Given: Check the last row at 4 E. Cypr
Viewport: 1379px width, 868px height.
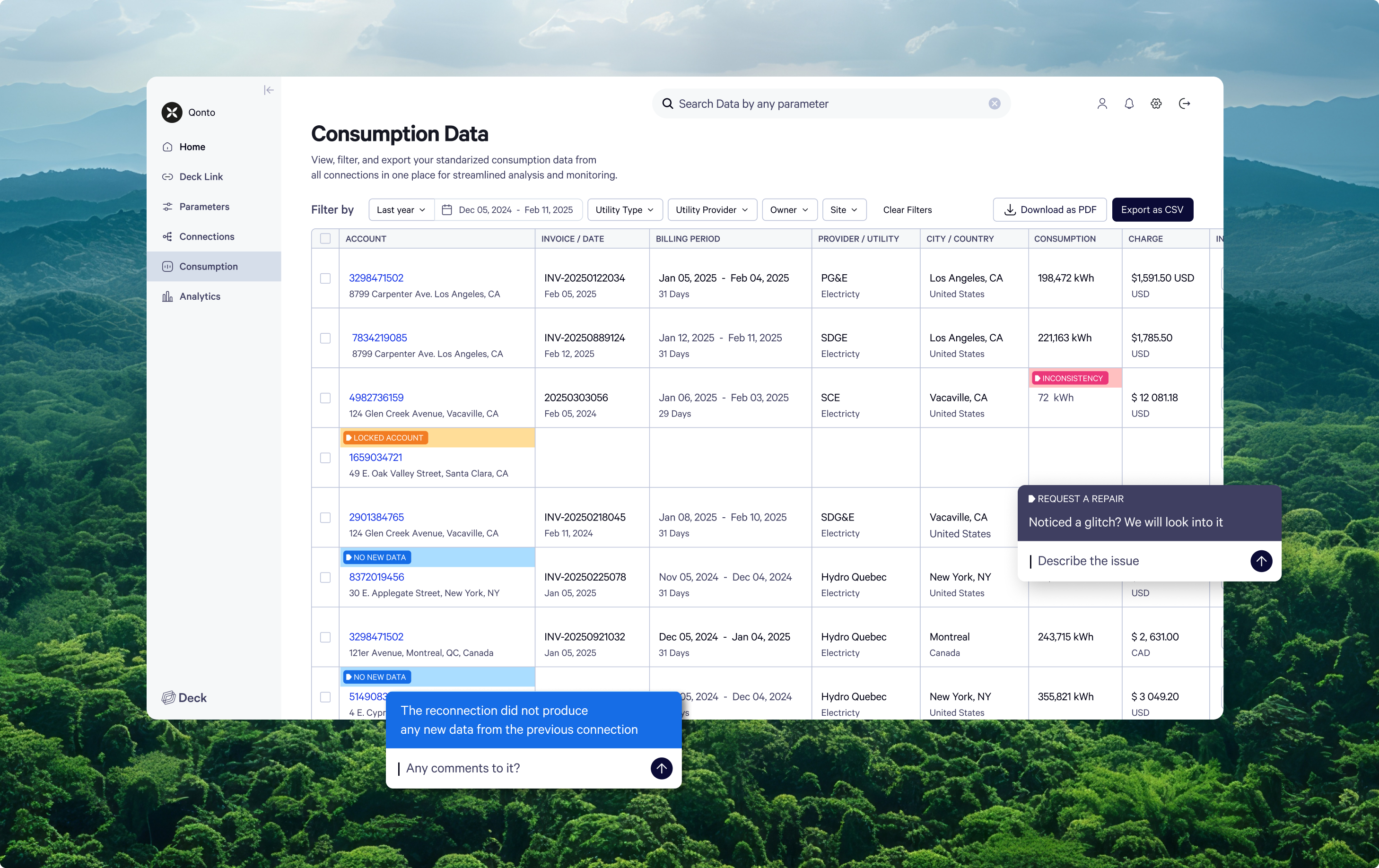Looking at the screenshot, I should pyautogui.click(x=325, y=697).
